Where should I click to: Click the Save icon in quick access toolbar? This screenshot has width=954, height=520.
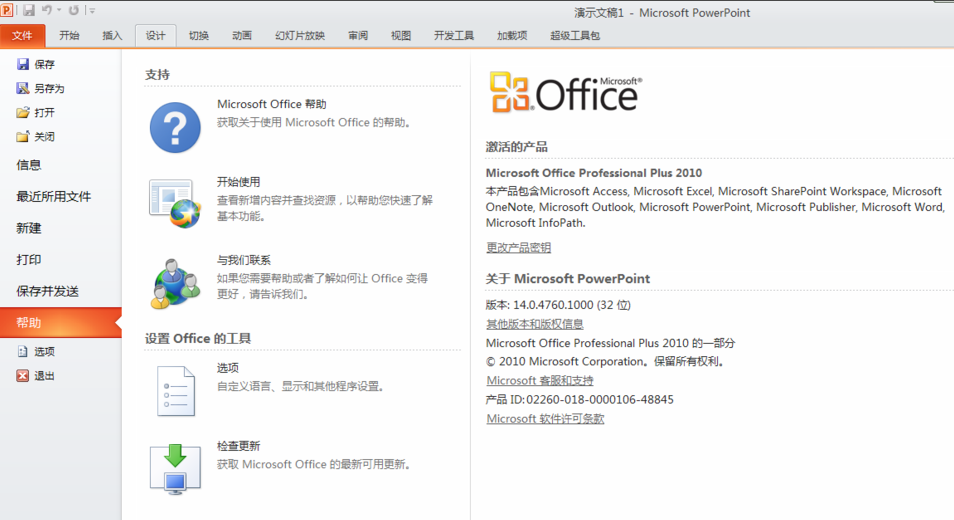pyautogui.click(x=29, y=10)
